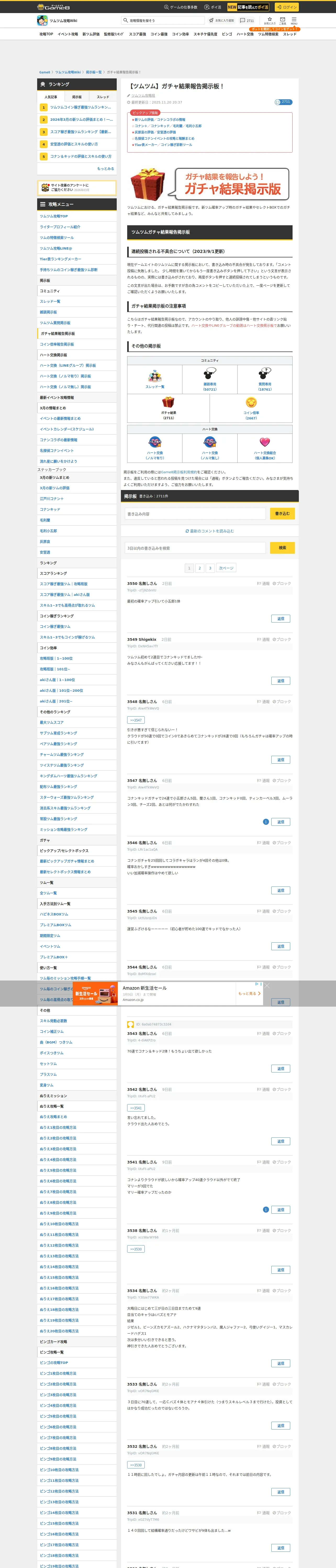This screenshot has height=1568, width=336.
Task: Click the ハート交換総合 pink heart icon
Action: (x=265, y=442)
